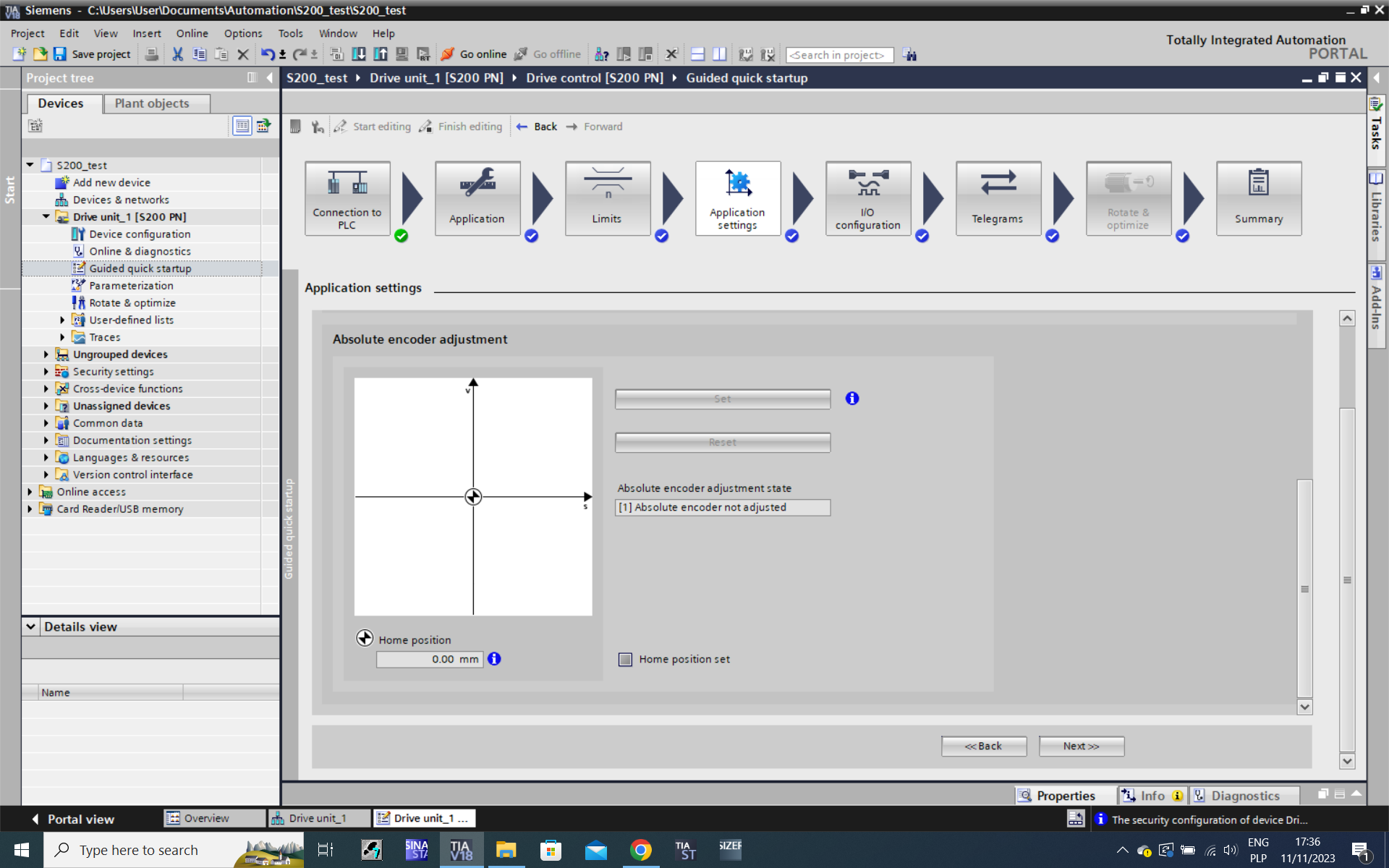Toggle the Home position set checkbox
The width and height of the screenshot is (1389, 868).
pyautogui.click(x=626, y=659)
